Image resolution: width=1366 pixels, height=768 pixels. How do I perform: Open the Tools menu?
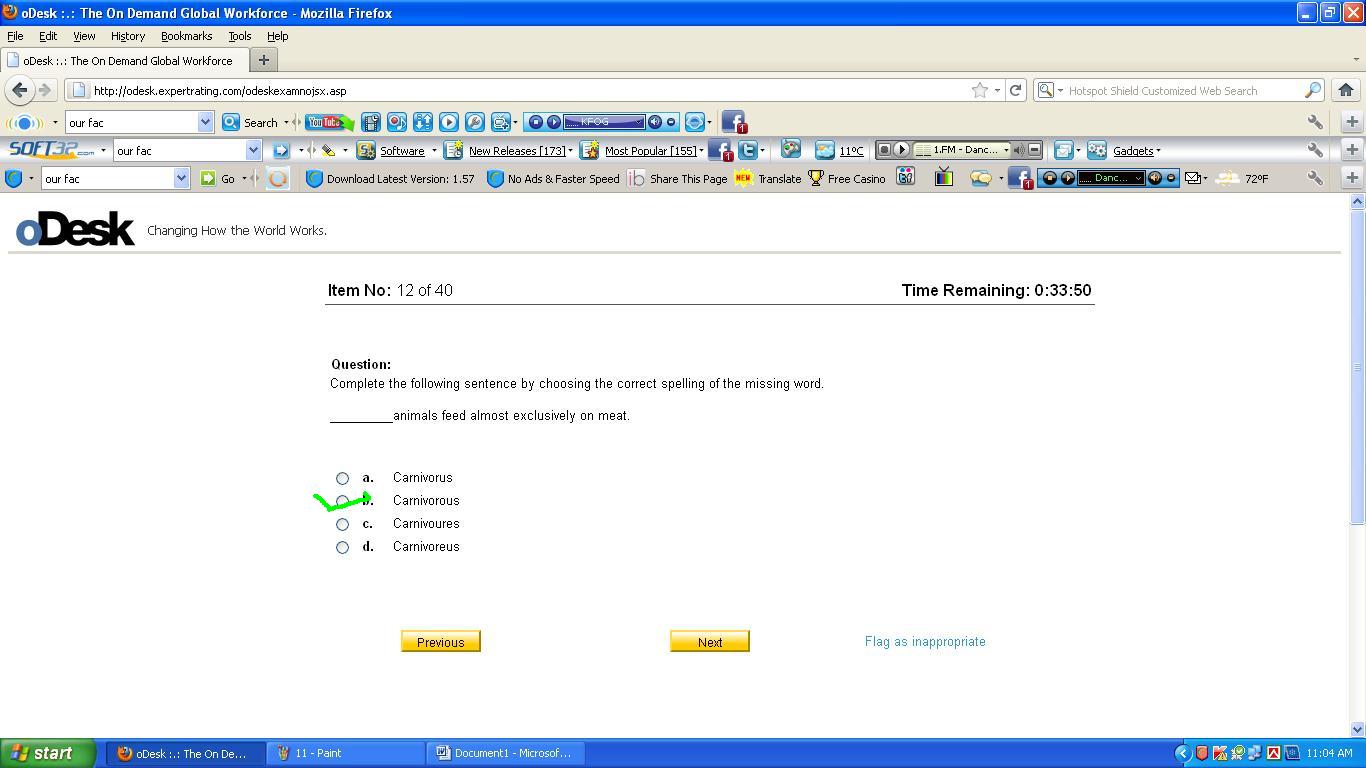(x=239, y=36)
